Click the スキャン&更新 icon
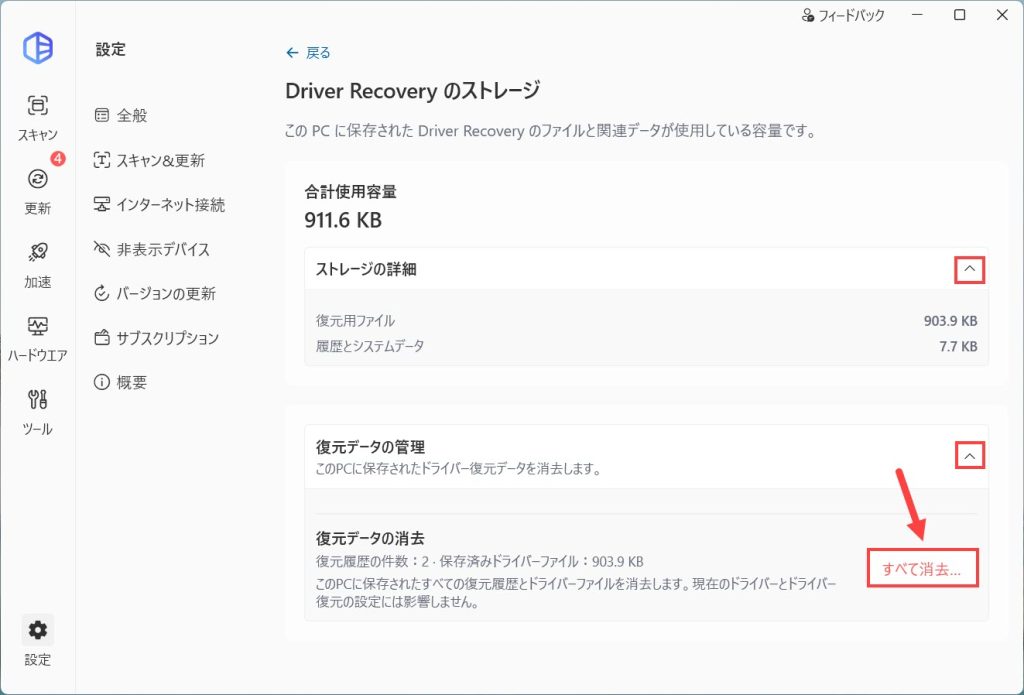Image resolution: width=1024 pixels, height=695 pixels. coord(101,160)
